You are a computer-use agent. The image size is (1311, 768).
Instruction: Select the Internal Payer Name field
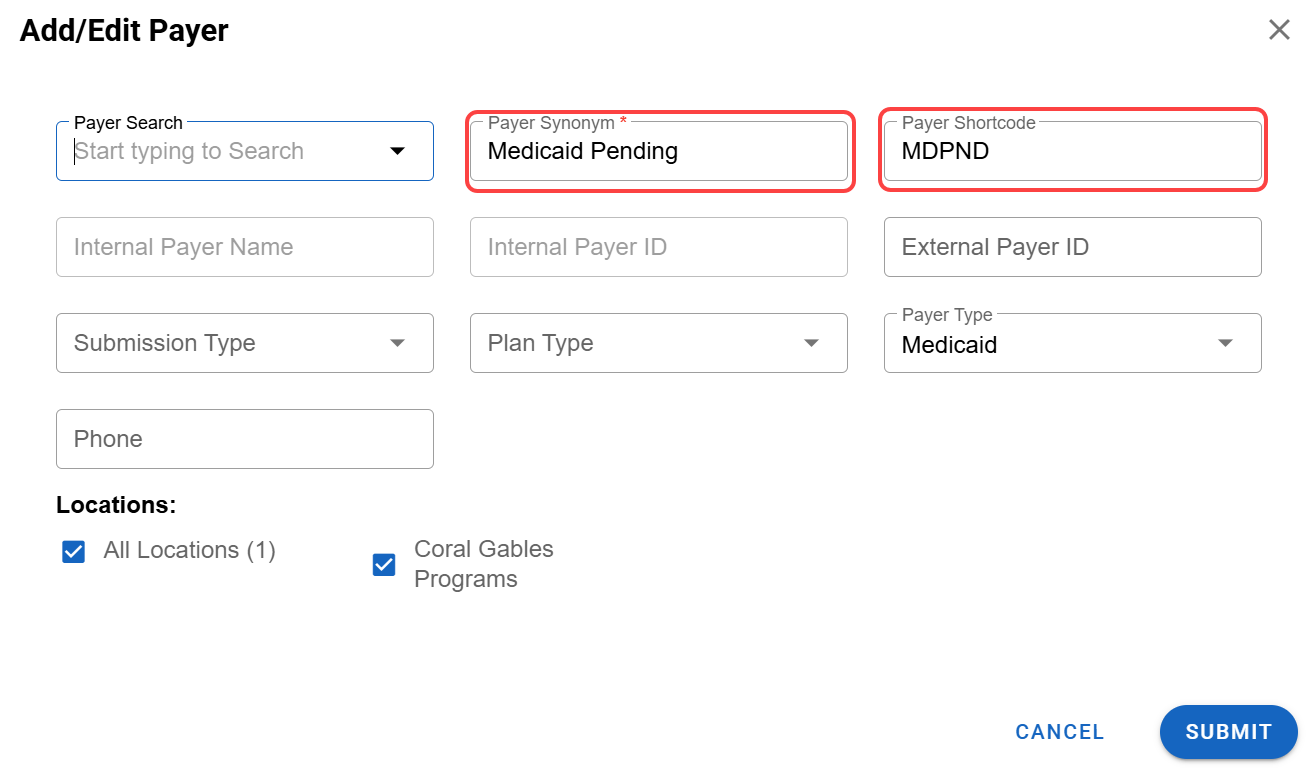pyautogui.click(x=245, y=247)
